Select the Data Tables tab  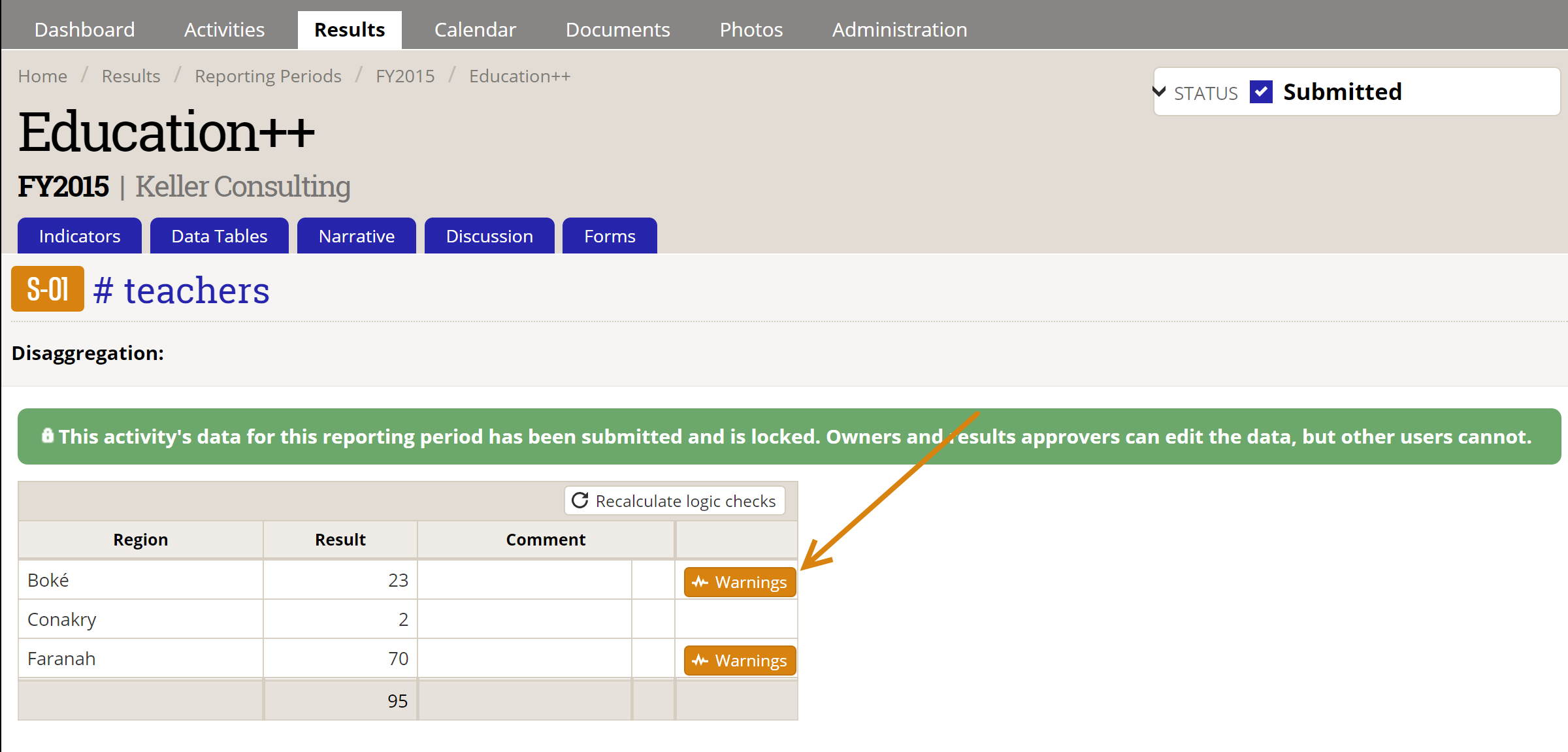click(219, 236)
